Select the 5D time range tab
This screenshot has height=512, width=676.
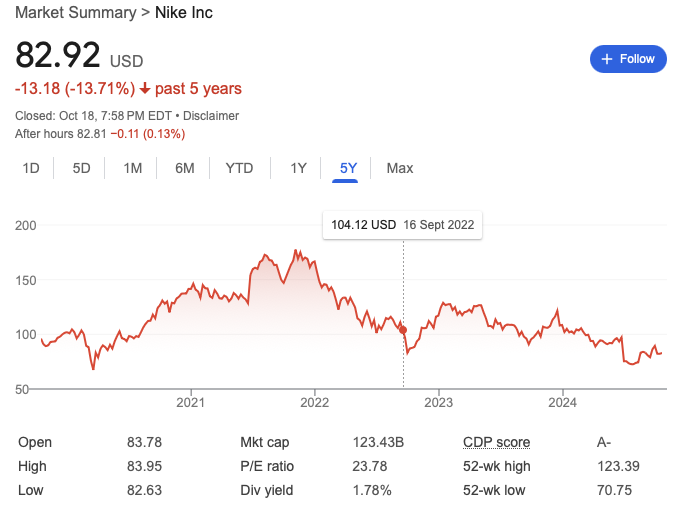coord(81,168)
